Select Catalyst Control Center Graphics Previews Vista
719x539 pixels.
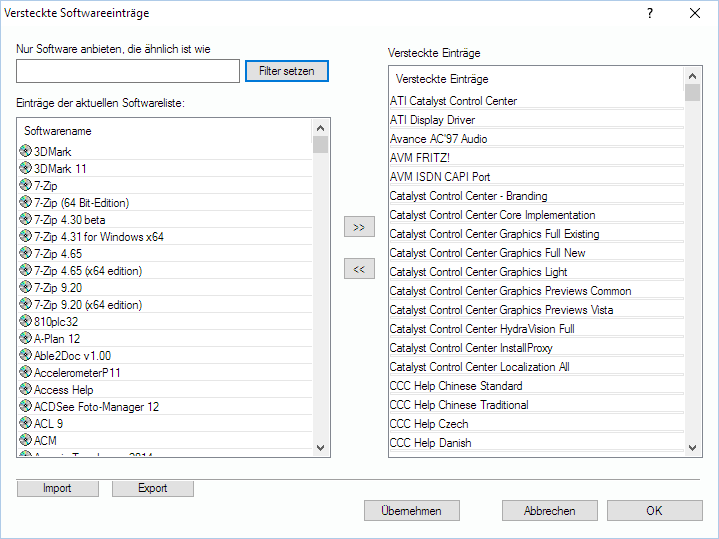click(x=536, y=310)
